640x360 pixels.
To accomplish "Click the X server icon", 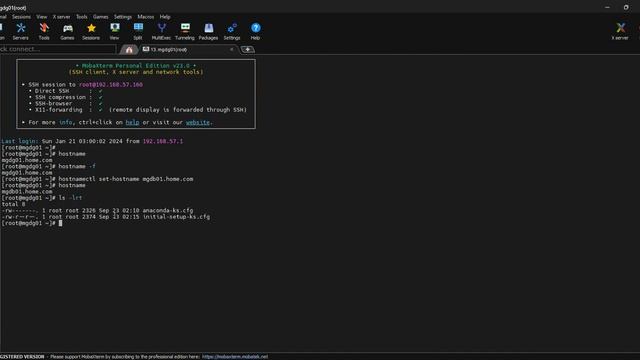I will pyautogui.click(x=620, y=31).
